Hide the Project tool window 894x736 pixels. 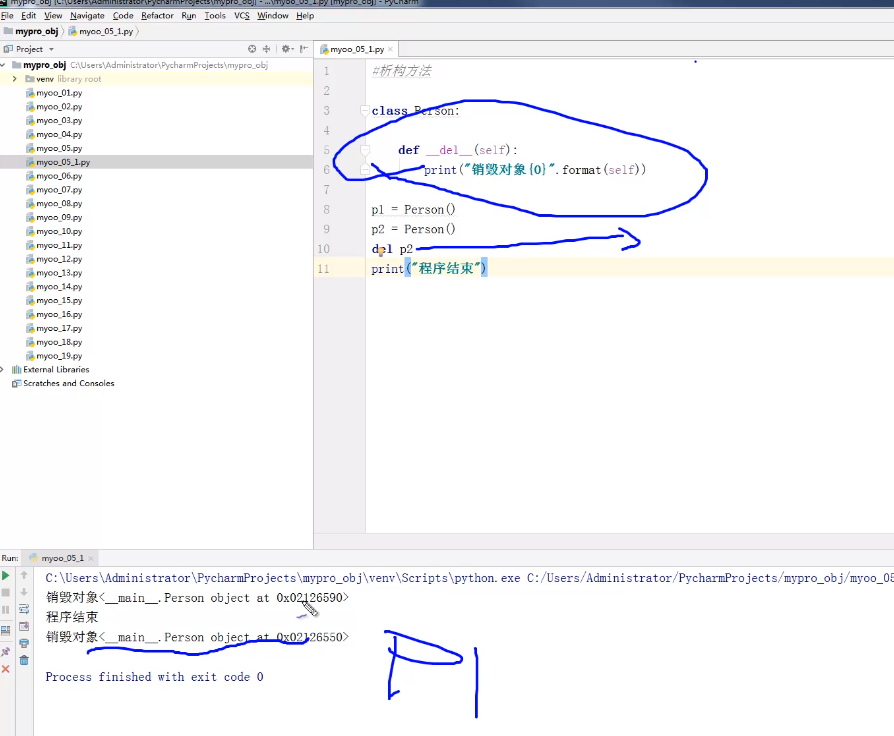[x=304, y=49]
